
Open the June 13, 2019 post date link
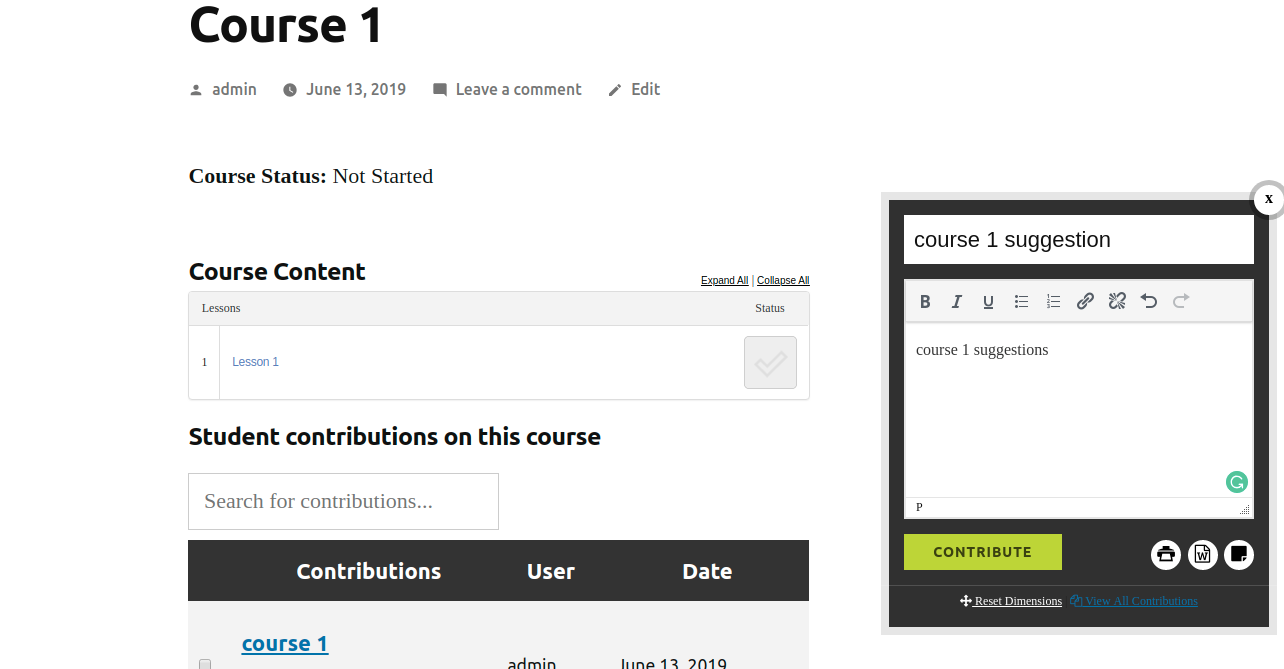coord(356,89)
